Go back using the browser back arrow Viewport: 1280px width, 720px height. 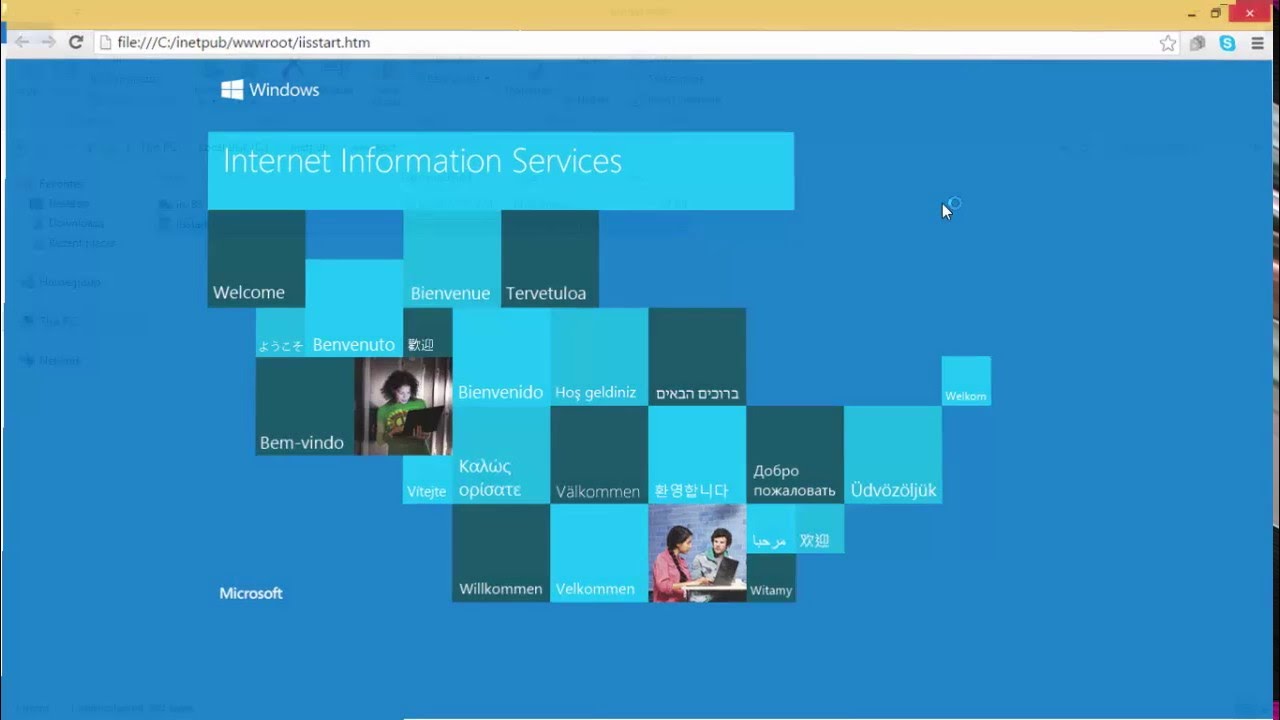click(x=21, y=42)
